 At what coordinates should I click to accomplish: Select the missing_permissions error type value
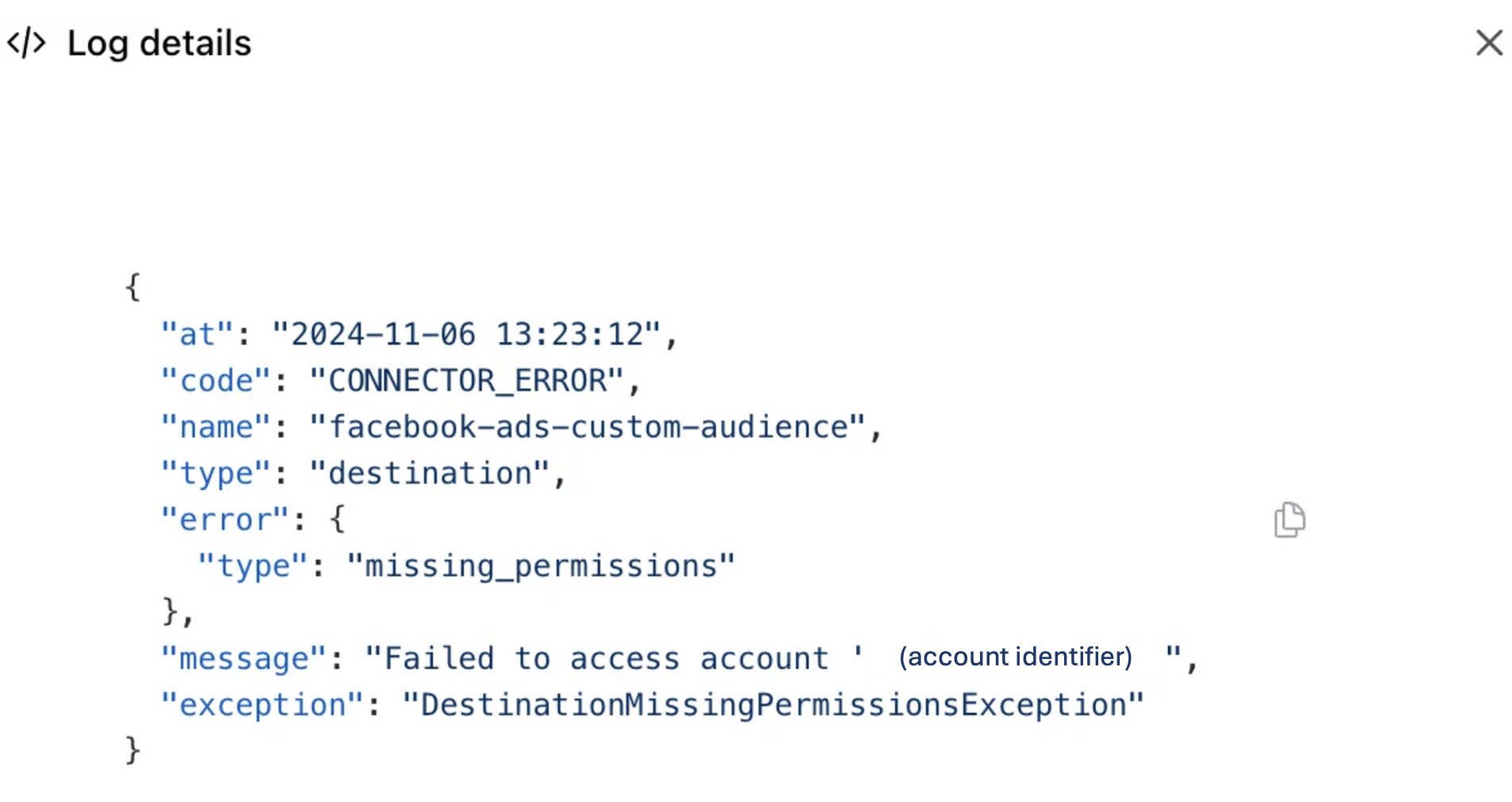pyautogui.click(x=540, y=566)
